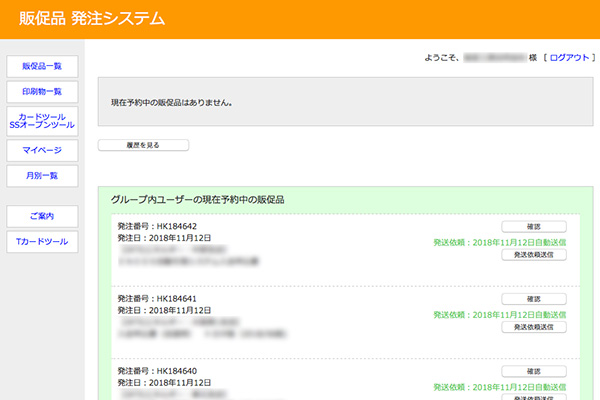Image resolution: width=600 pixels, height=400 pixels.
Task: Open the ご案内 sidebar page
Action: (42, 216)
